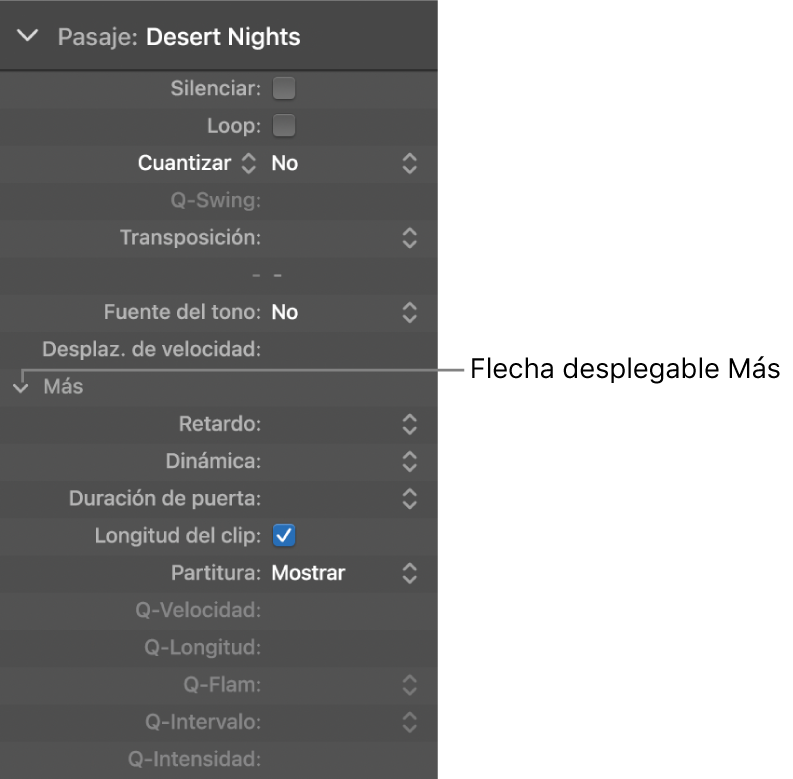Click the Q-Velocidad value field

point(340,610)
